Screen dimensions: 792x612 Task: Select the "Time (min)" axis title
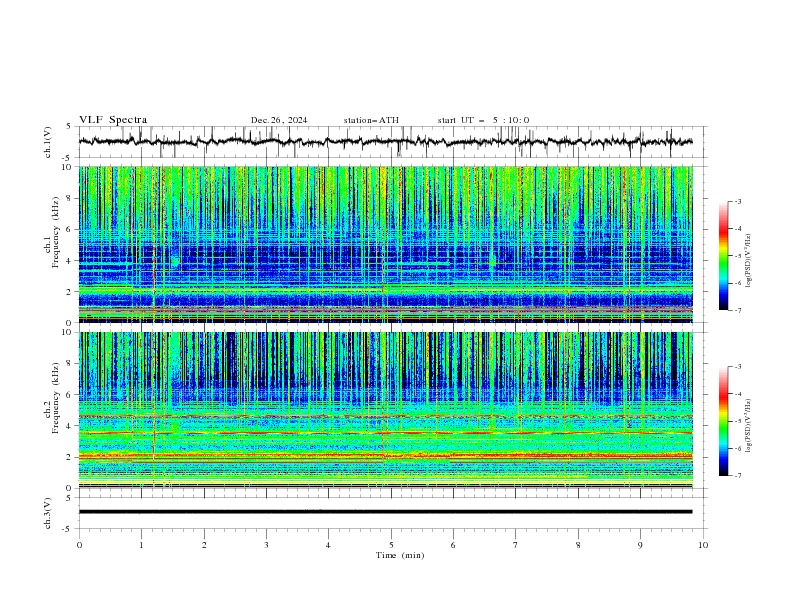[x=400, y=555]
